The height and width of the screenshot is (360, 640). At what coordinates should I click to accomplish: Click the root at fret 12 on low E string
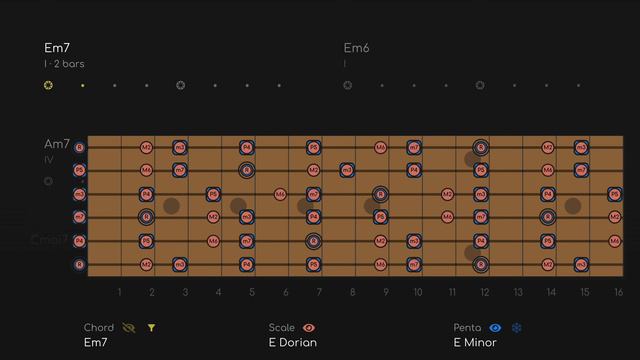pyautogui.click(x=481, y=264)
